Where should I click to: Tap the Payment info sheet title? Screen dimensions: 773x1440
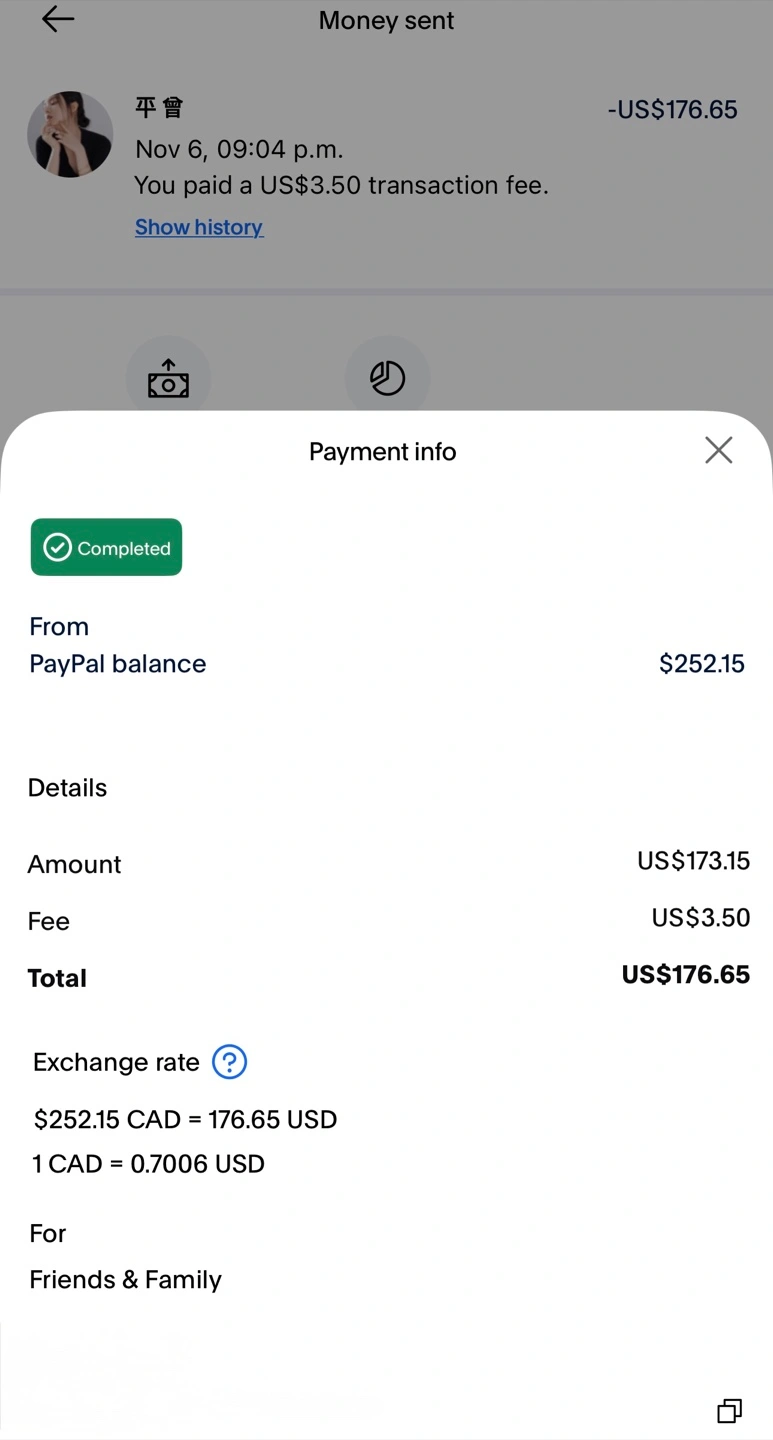point(382,452)
